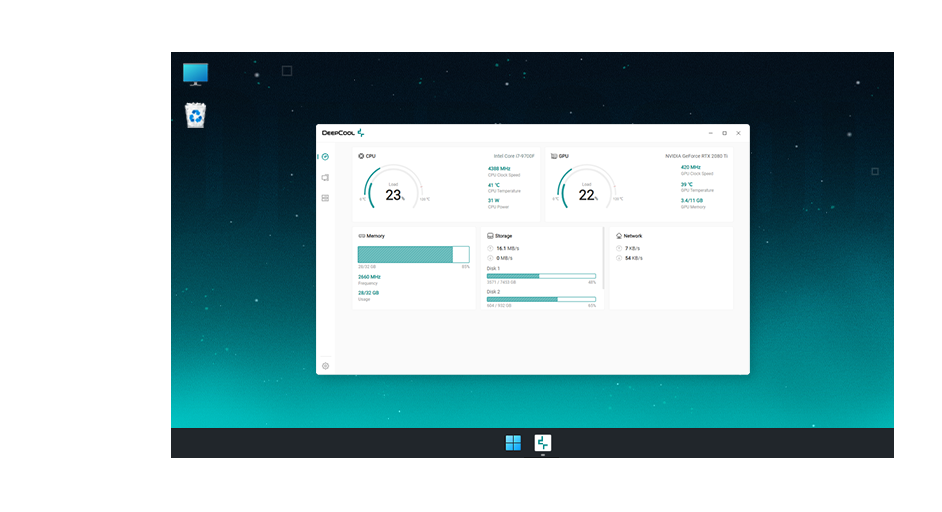
Task: Open settings gear at sidebar bottom
Action: point(325,366)
